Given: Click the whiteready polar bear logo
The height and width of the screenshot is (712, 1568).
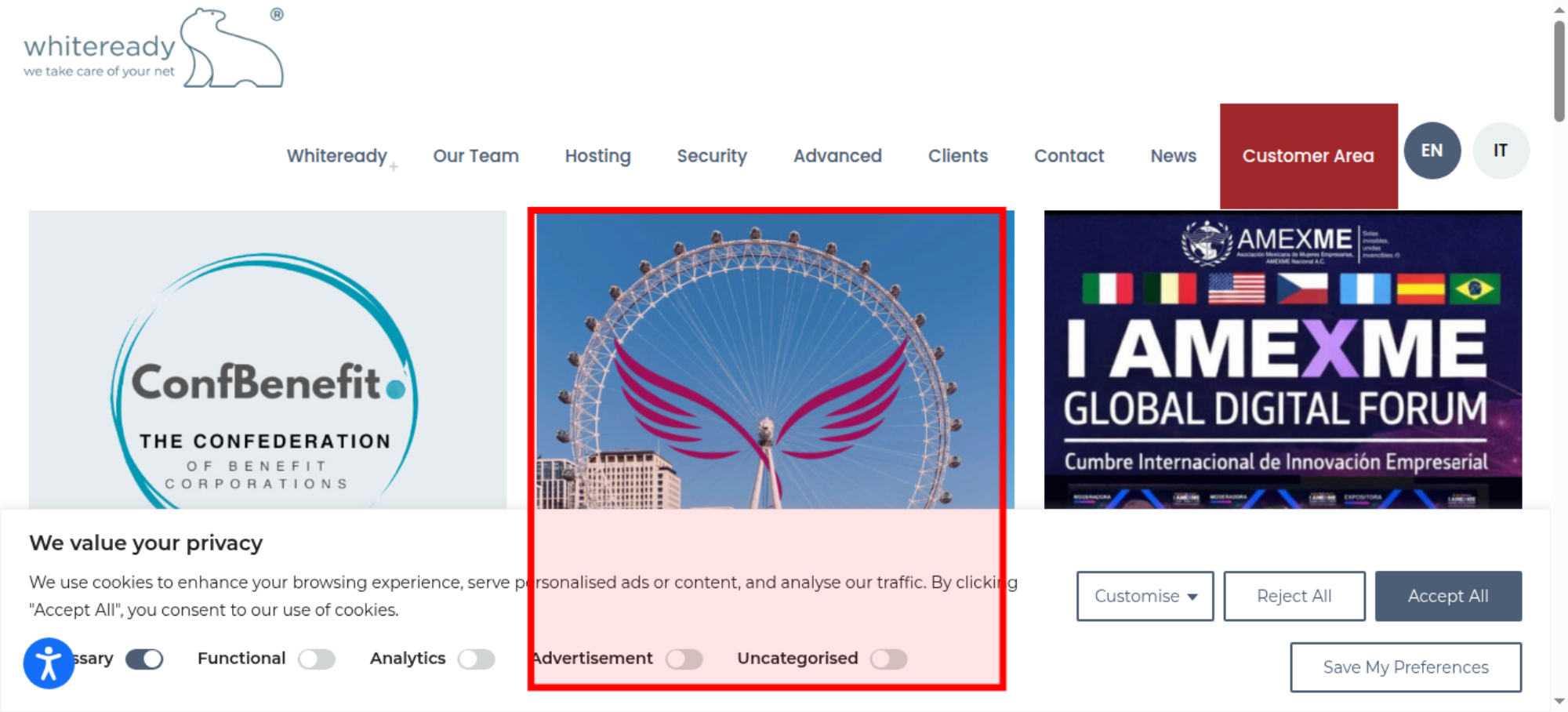Looking at the screenshot, I should coord(154,49).
